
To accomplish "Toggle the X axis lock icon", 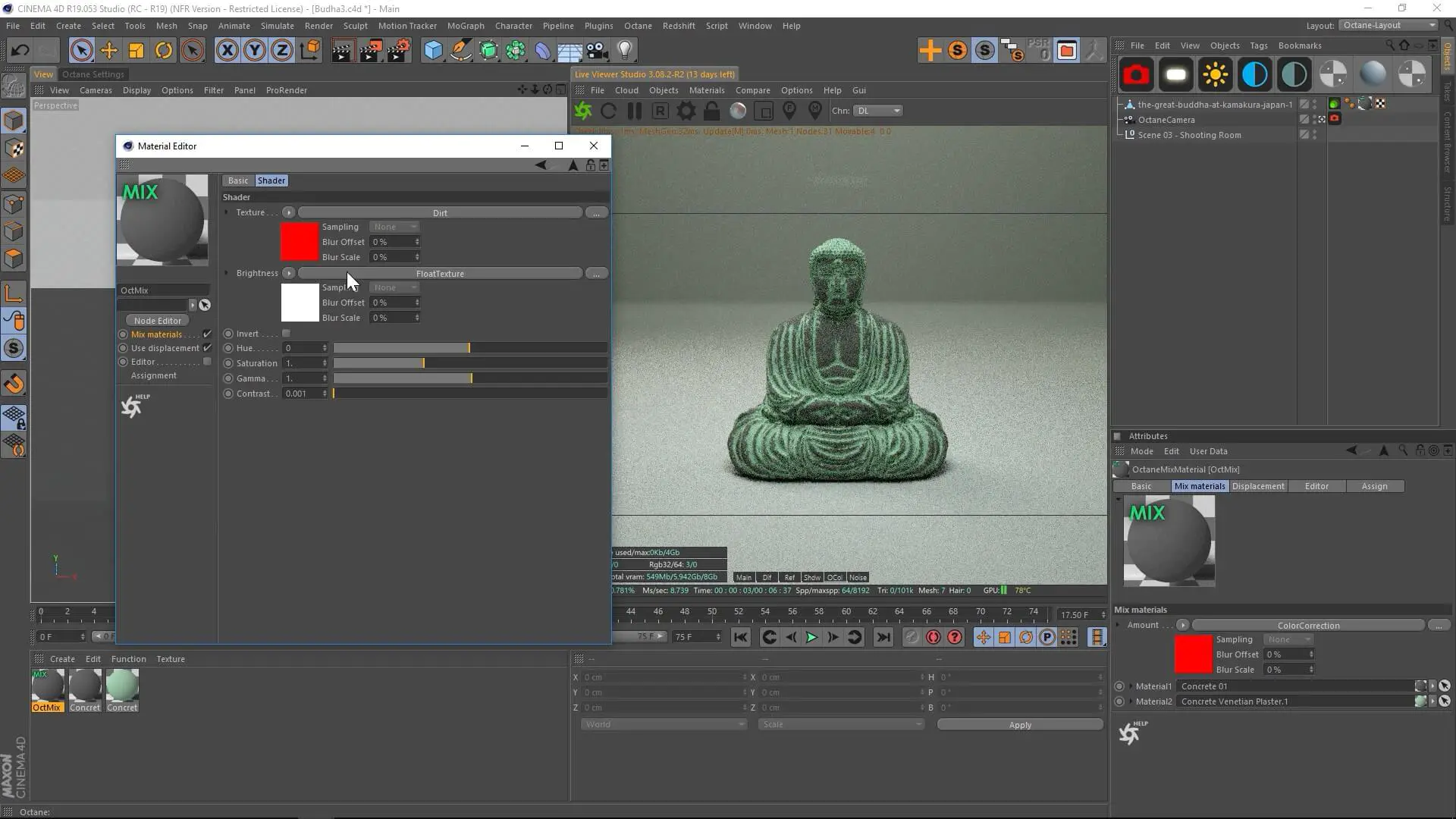I will (227, 51).
